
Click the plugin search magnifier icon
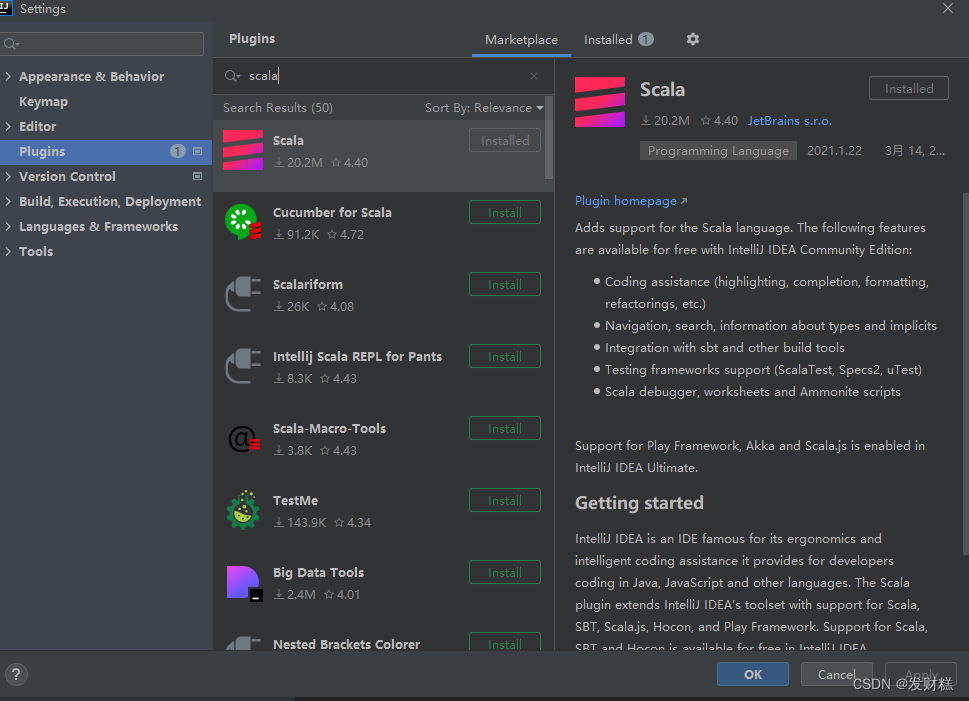(232, 76)
